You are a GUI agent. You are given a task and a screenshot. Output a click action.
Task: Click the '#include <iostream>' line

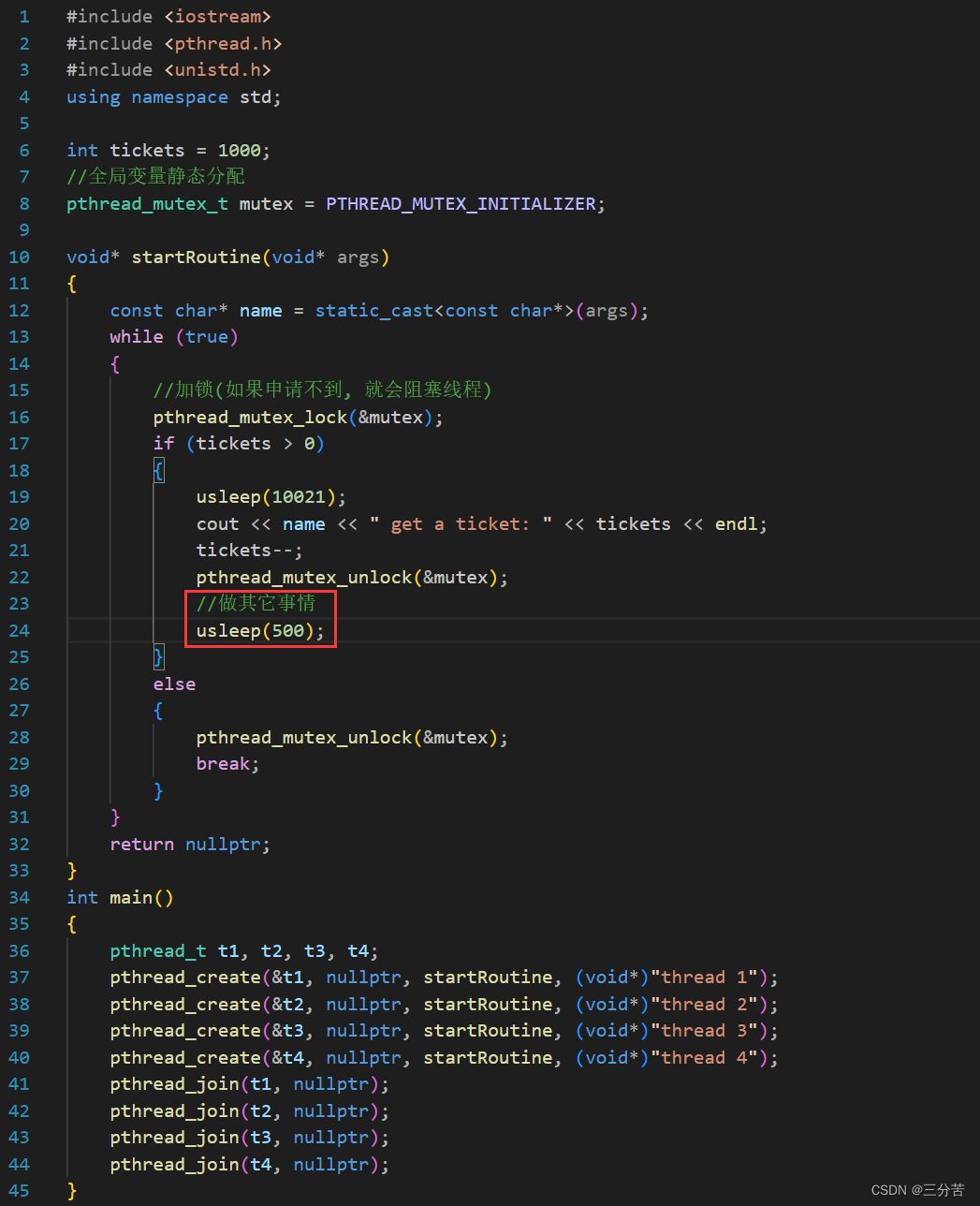pyautogui.click(x=168, y=17)
